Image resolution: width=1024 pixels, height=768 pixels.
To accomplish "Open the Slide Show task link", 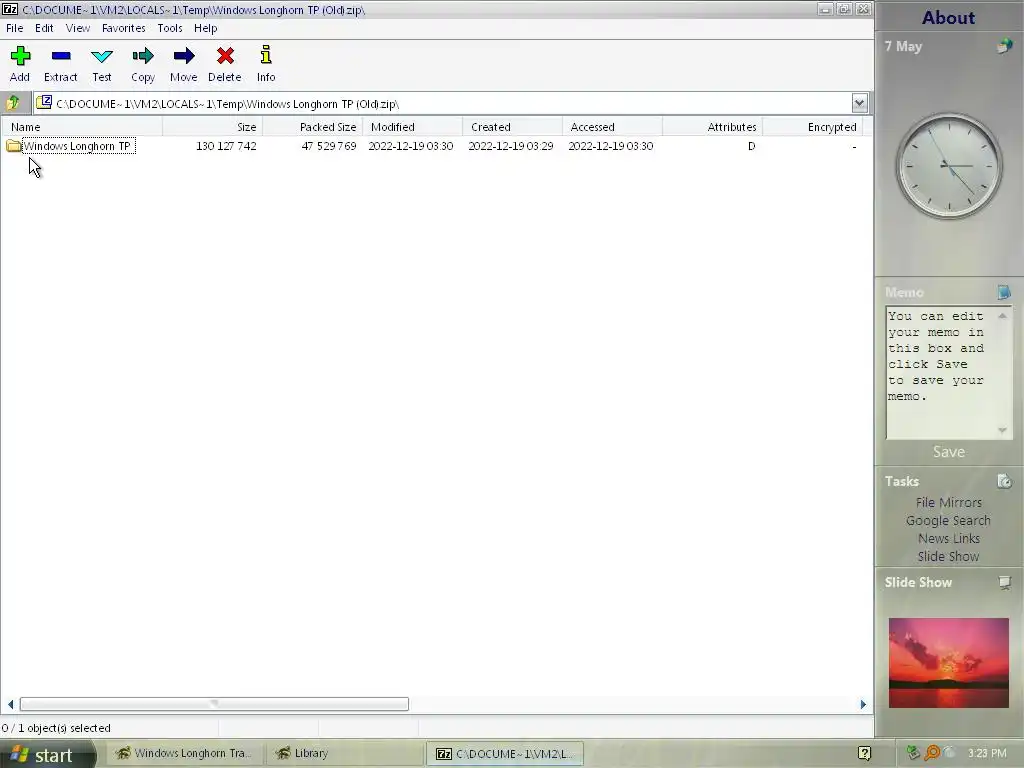I will pos(948,556).
